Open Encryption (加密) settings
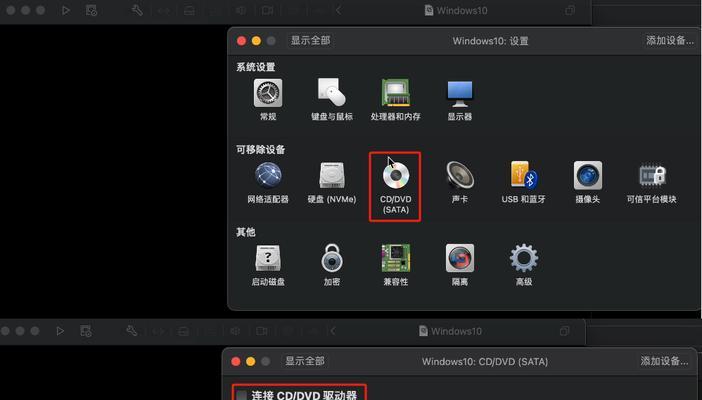Screen dimensions: 702x400 pyautogui.click(x=332, y=258)
